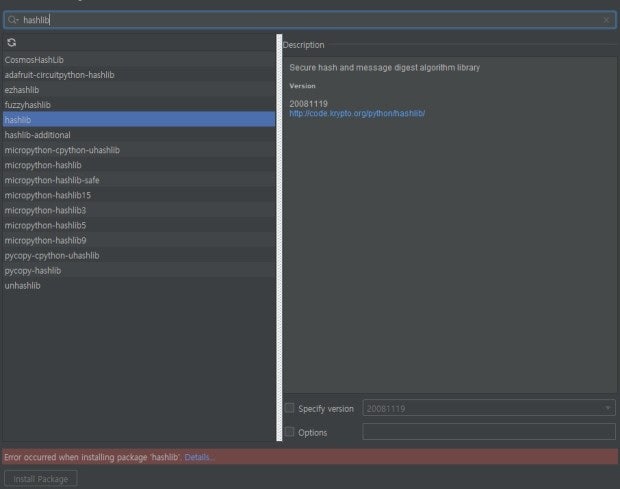The image size is (620, 489).
Task: Open the version 20081119 dropdown
Action: tap(488, 408)
